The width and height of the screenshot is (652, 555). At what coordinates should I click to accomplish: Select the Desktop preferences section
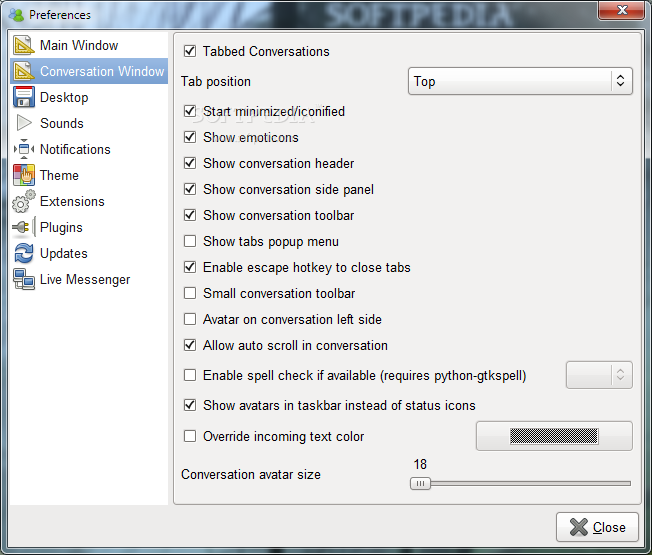(x=89, y=97)
